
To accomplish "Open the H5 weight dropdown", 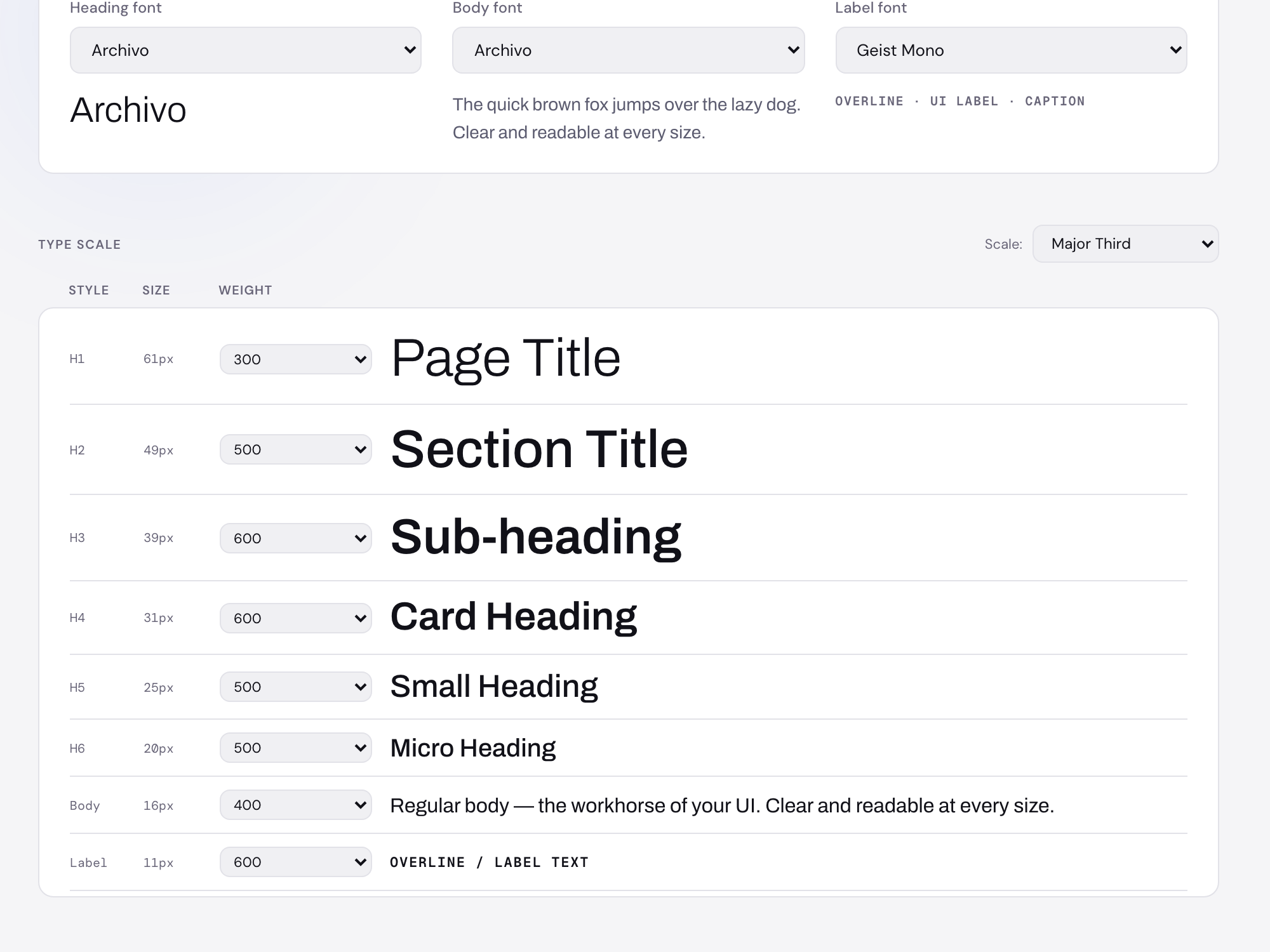I will click(296, 687).
